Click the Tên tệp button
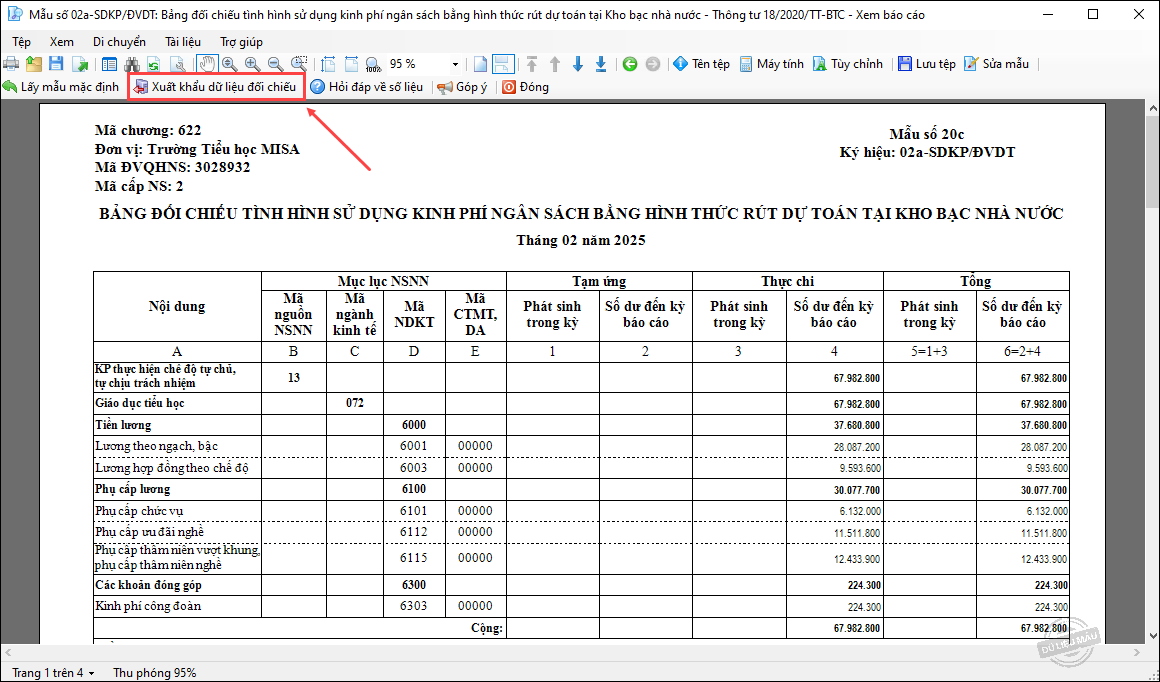The height and width of the screenshot is (682, 1160). [x=701, y=64]
